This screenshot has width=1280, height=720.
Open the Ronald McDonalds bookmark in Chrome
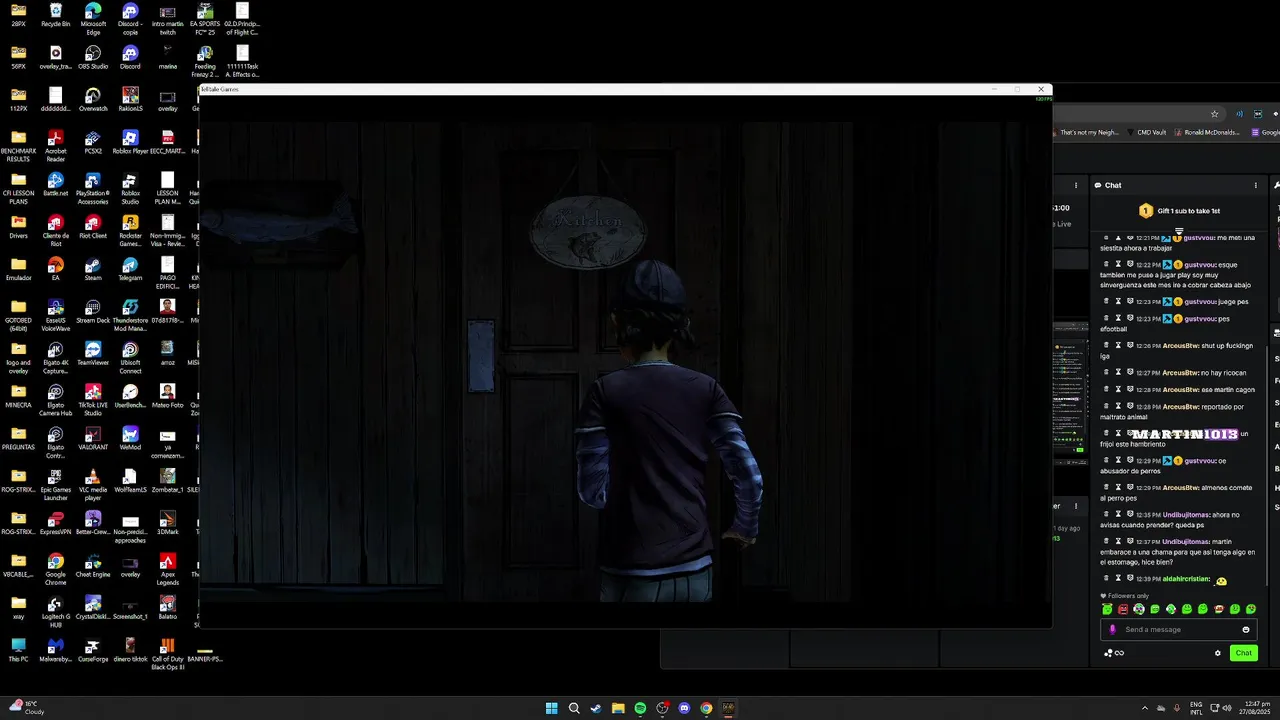1207,132
